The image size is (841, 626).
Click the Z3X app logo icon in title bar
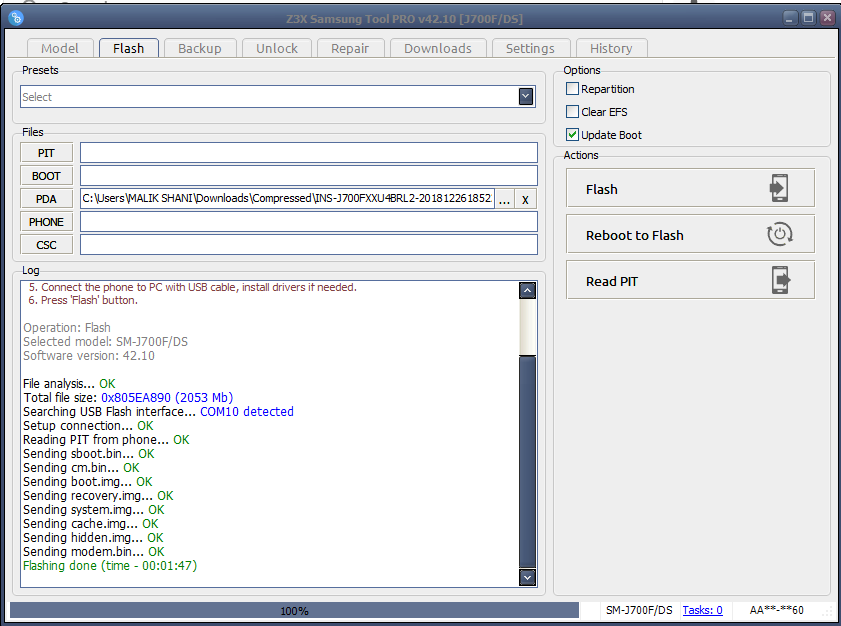(16, 18)
